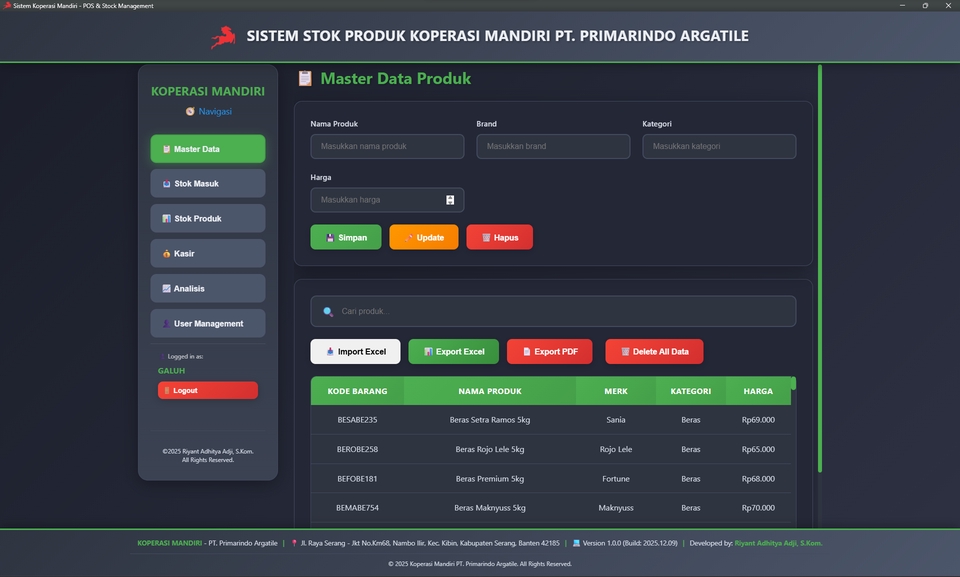Click the Harga field spinner arrows
Screen dimensions: 960x577
(x=450, y=200)
